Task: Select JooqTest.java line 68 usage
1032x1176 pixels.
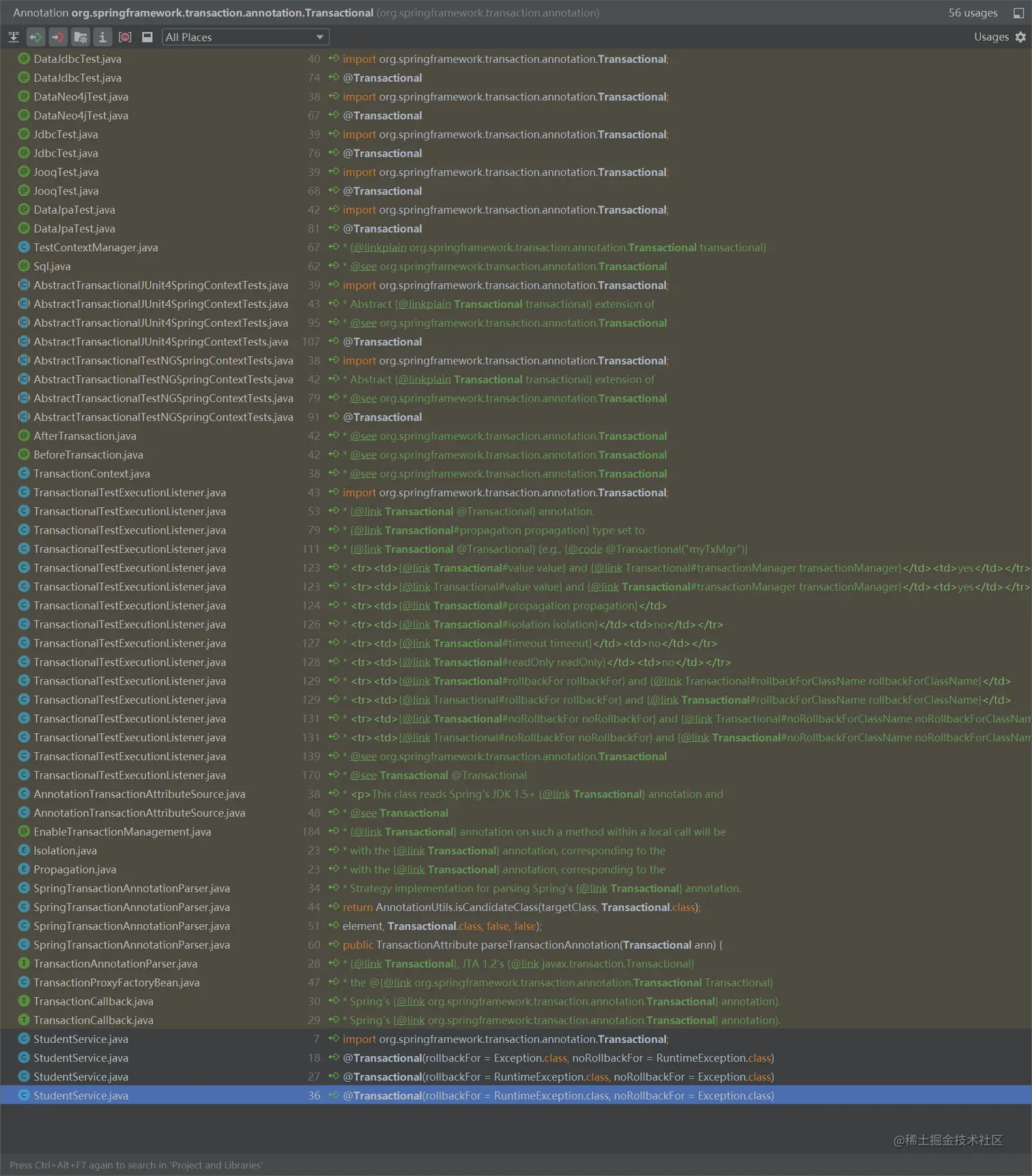Action: 516,191
